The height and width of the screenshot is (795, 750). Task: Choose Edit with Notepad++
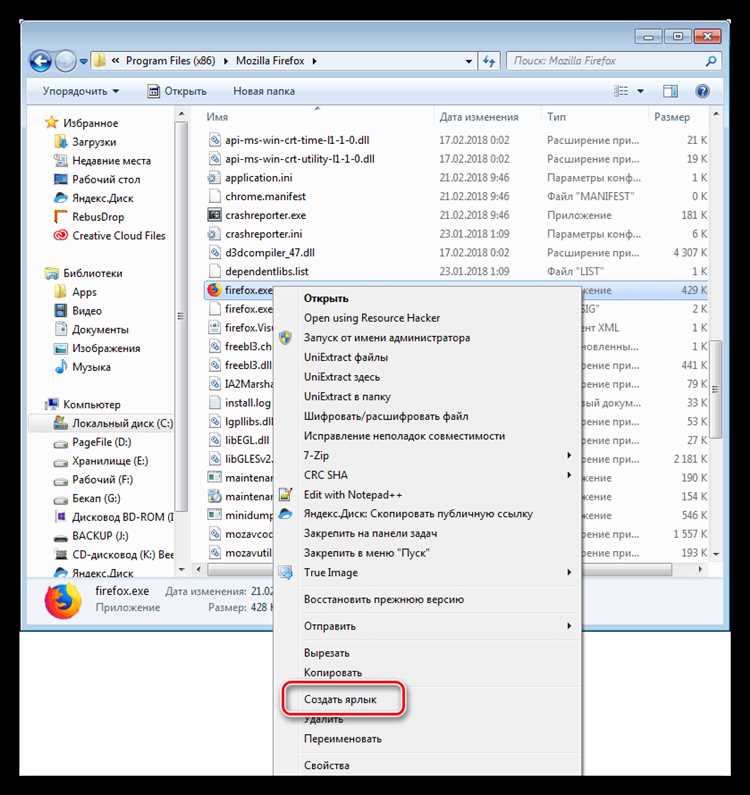pyautogui.click(x=353, y=495)
